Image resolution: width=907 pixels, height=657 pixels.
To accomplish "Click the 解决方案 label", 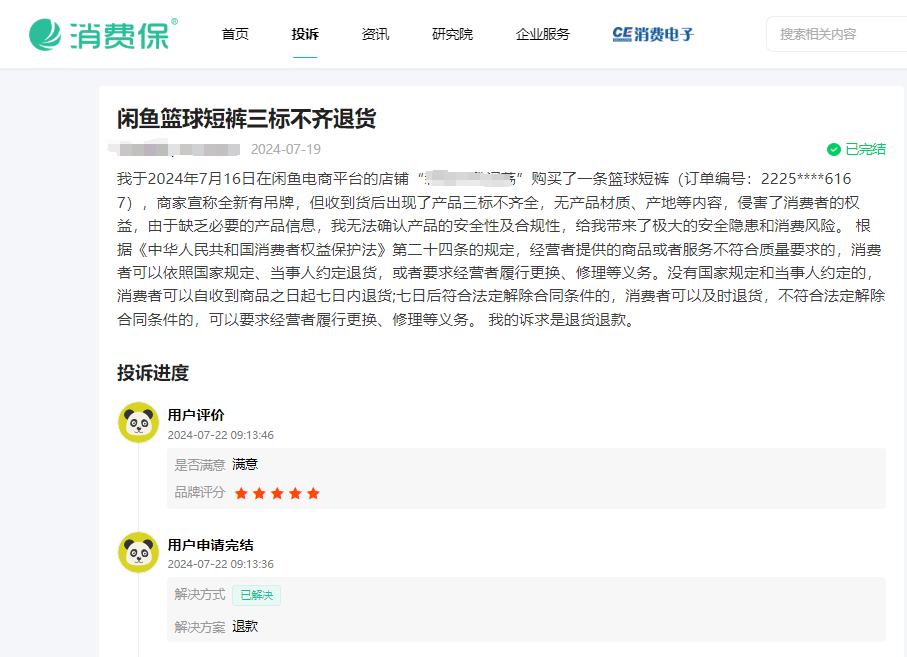I will 200,627.
